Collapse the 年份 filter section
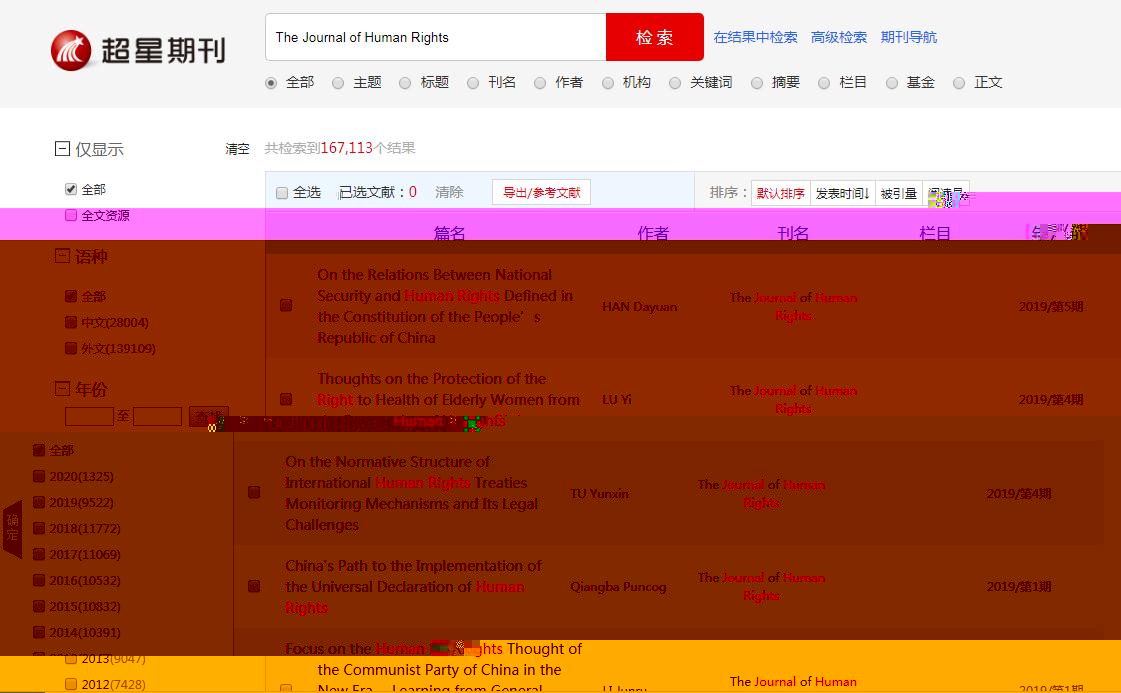The height and width of the screenshot is (693, 1121). (x=62, y=388)
